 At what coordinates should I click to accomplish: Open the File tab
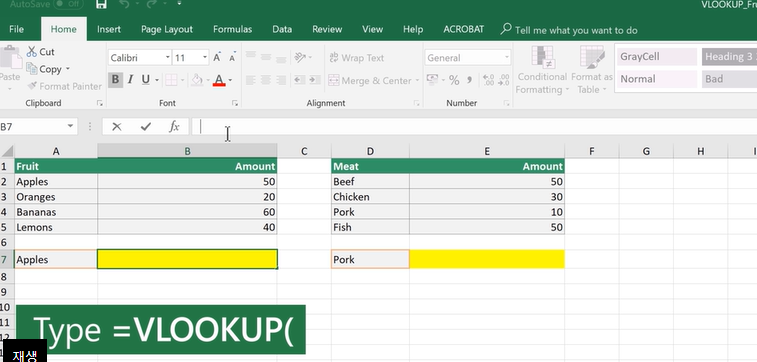tap(16, 29)
